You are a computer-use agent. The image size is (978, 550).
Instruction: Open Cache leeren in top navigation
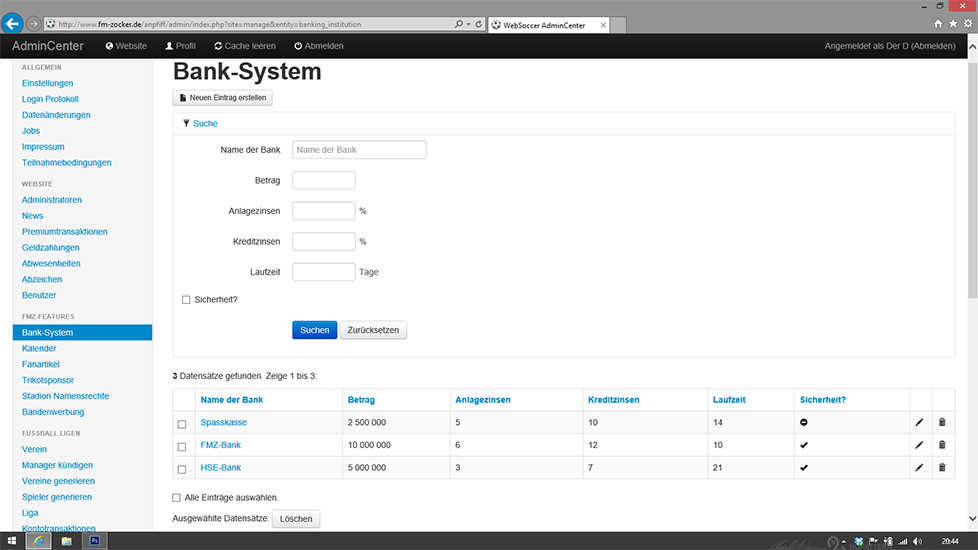244,46
